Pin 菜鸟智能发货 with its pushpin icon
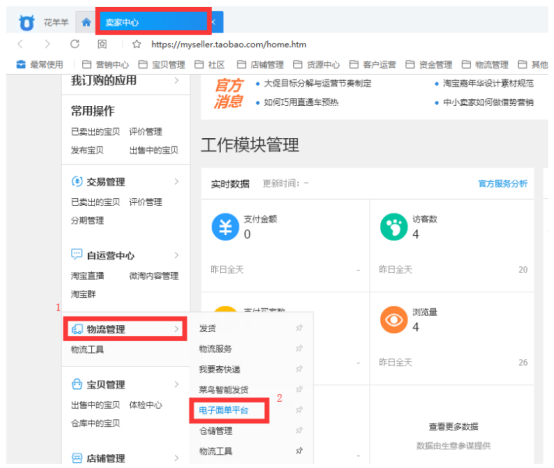 click(x=299, y=389)
